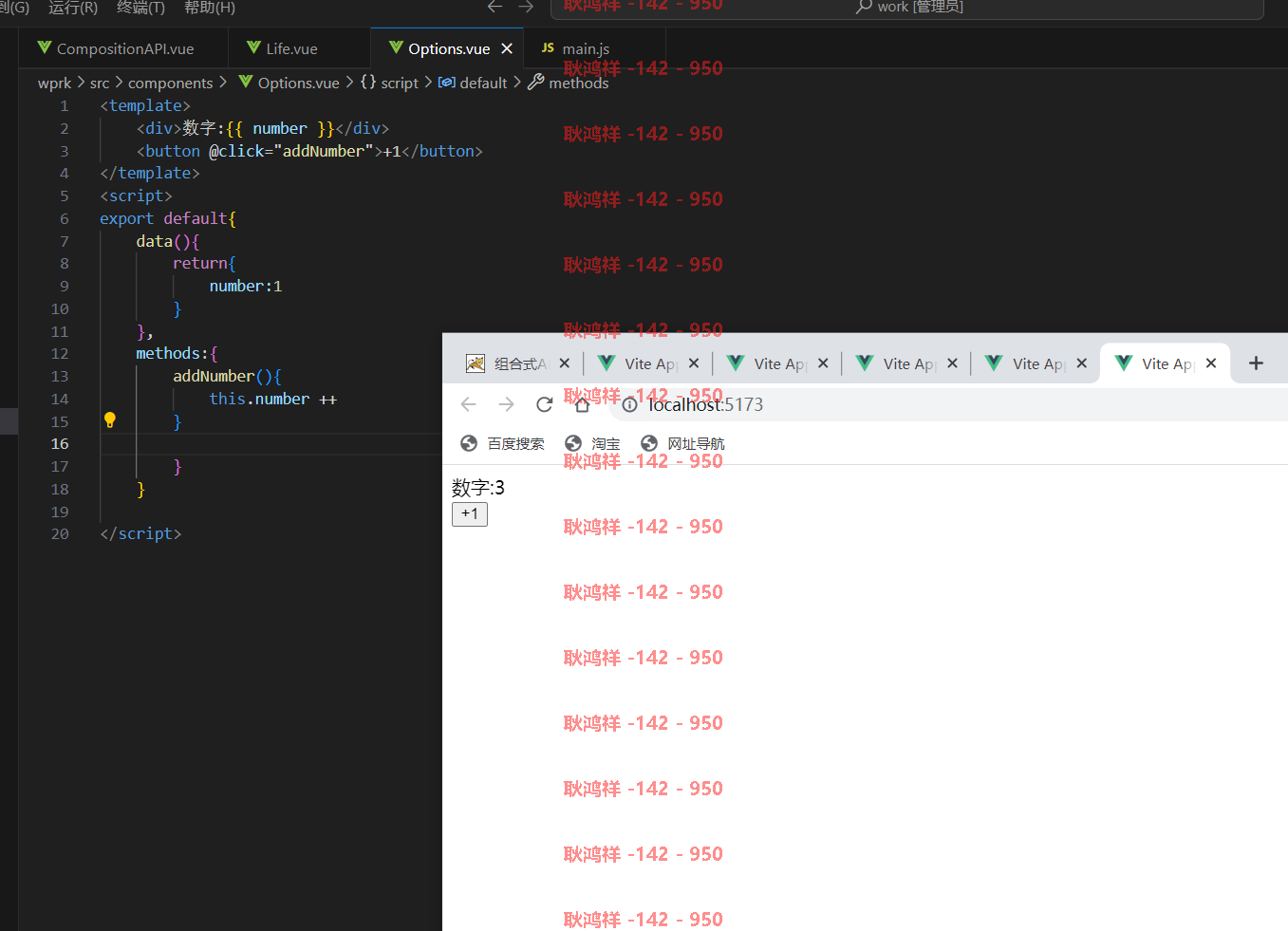Click the localhost:5173 address bar
This screenshot has width=1288, height=931.
(949, 405)
